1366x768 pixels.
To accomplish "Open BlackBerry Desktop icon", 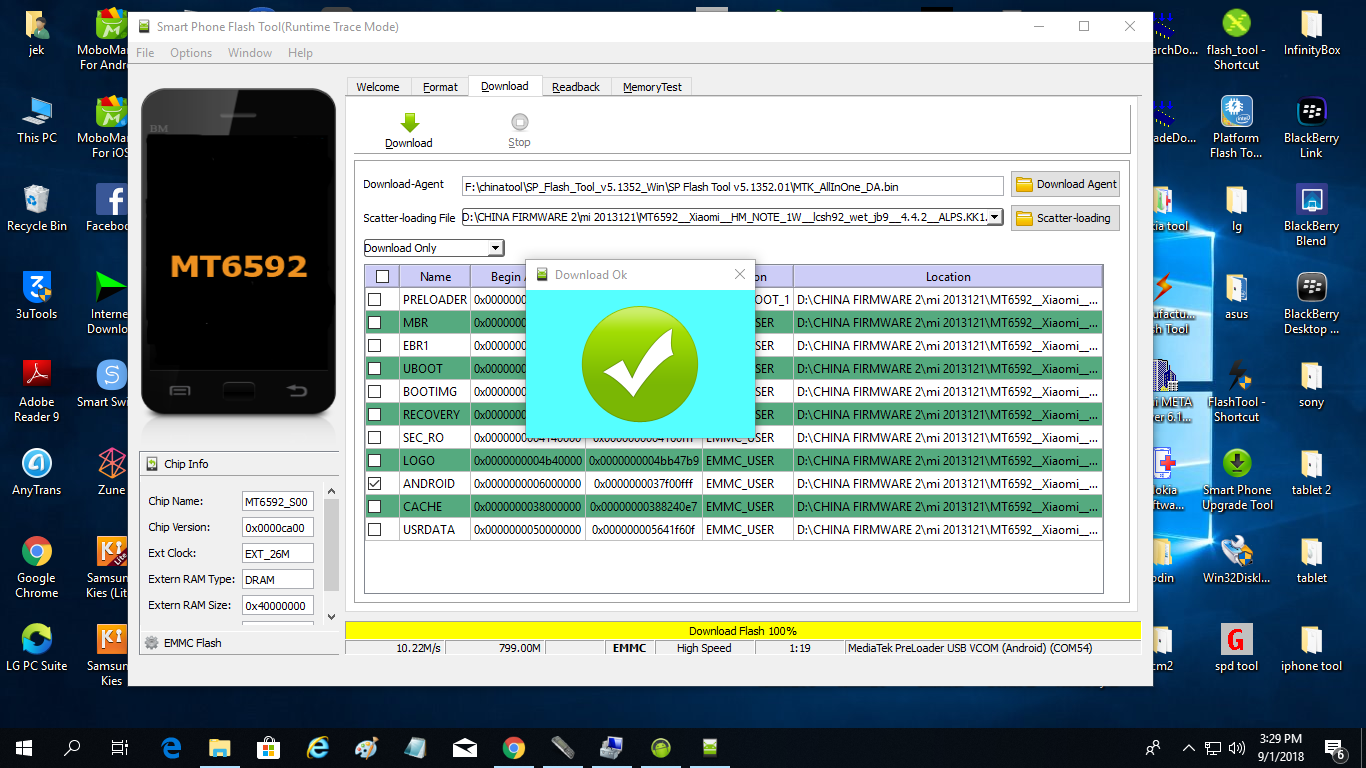I will 1311,303.
